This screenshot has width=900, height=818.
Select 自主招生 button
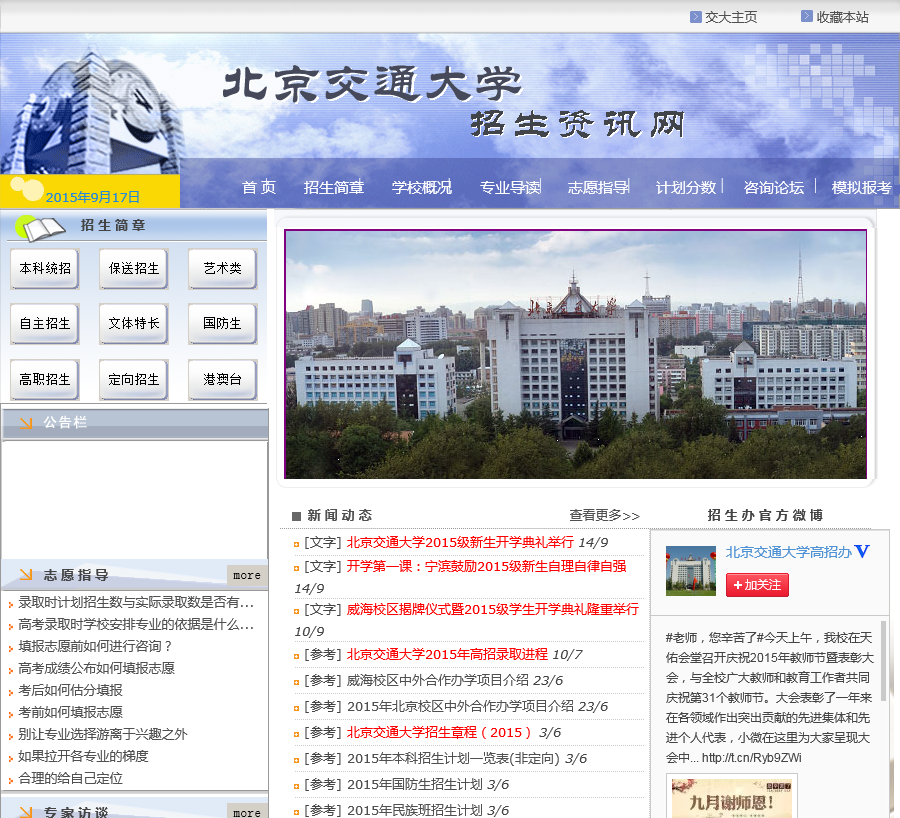point(45,324)
